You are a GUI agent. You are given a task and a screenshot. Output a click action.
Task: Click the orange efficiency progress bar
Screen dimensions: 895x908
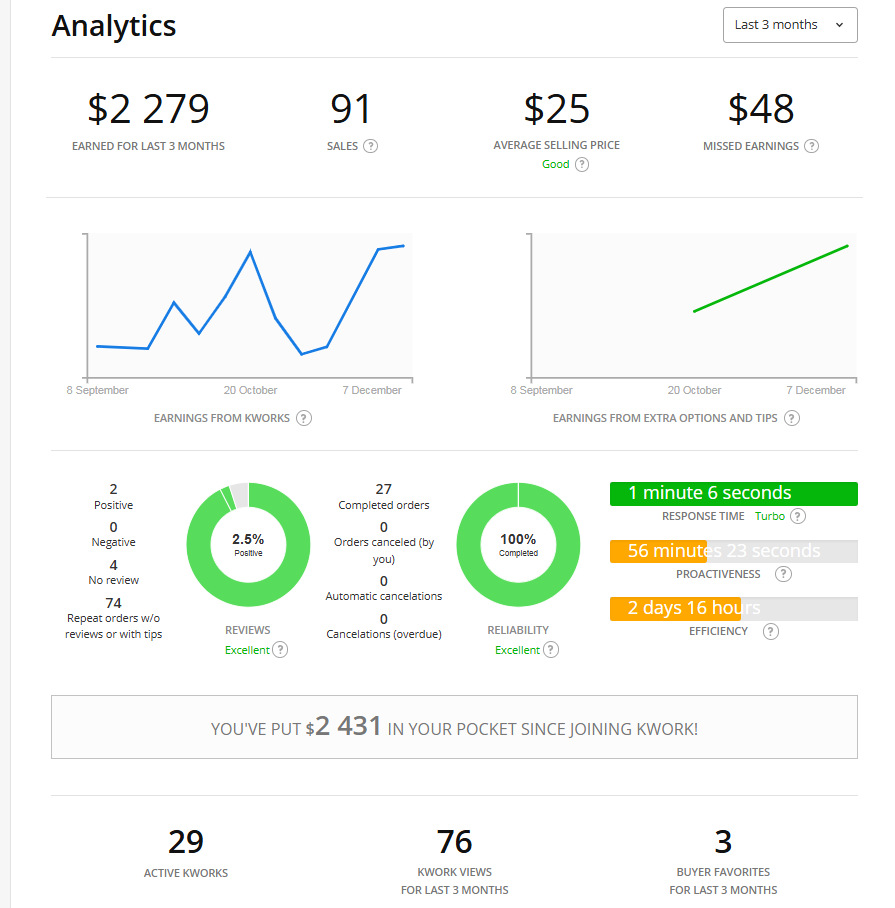675,608
